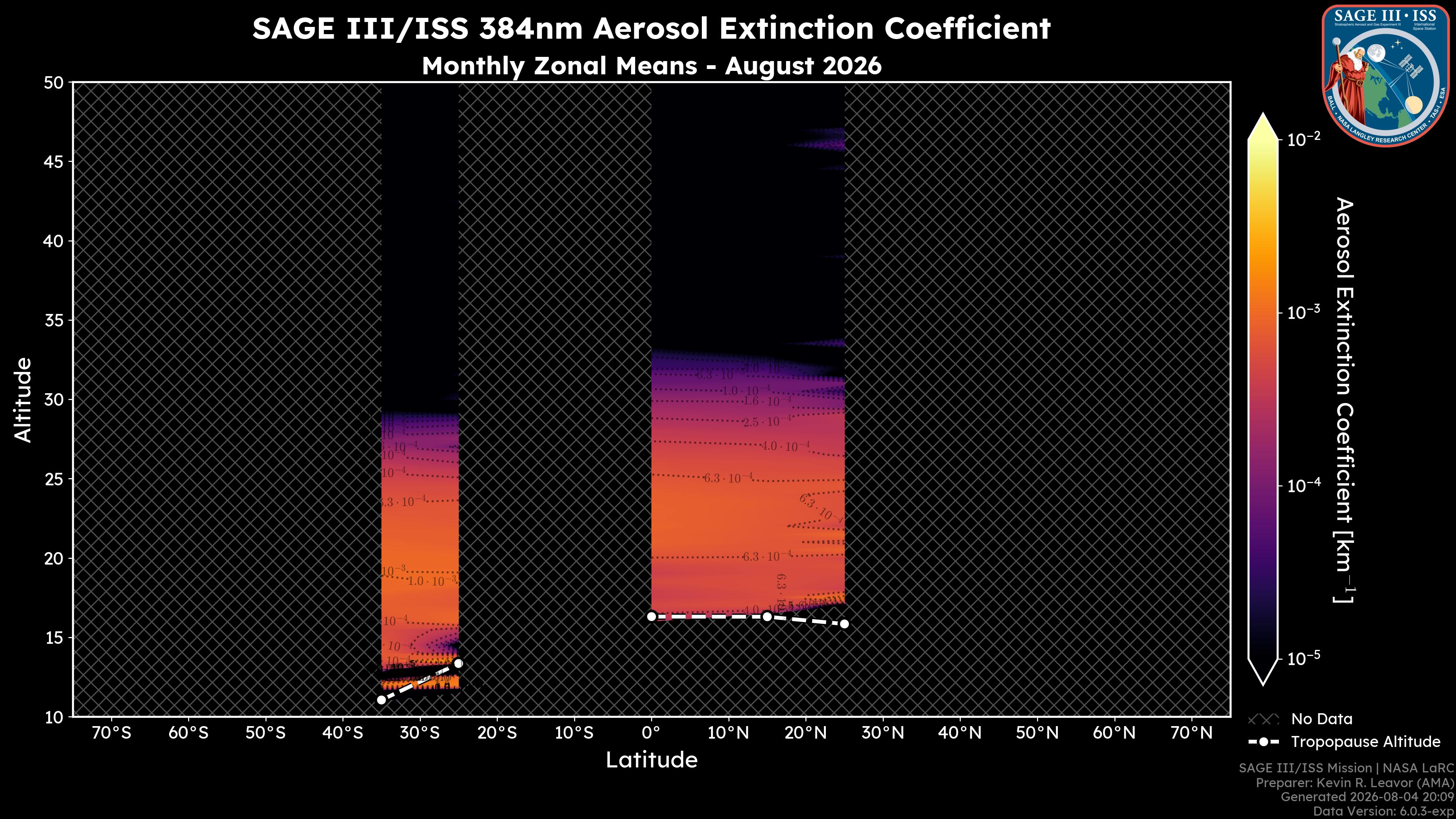The height and width of the screenshot is (819, 1456).
Task: Select tropopause marker at 25°S
Action: [x=458, y=664]
